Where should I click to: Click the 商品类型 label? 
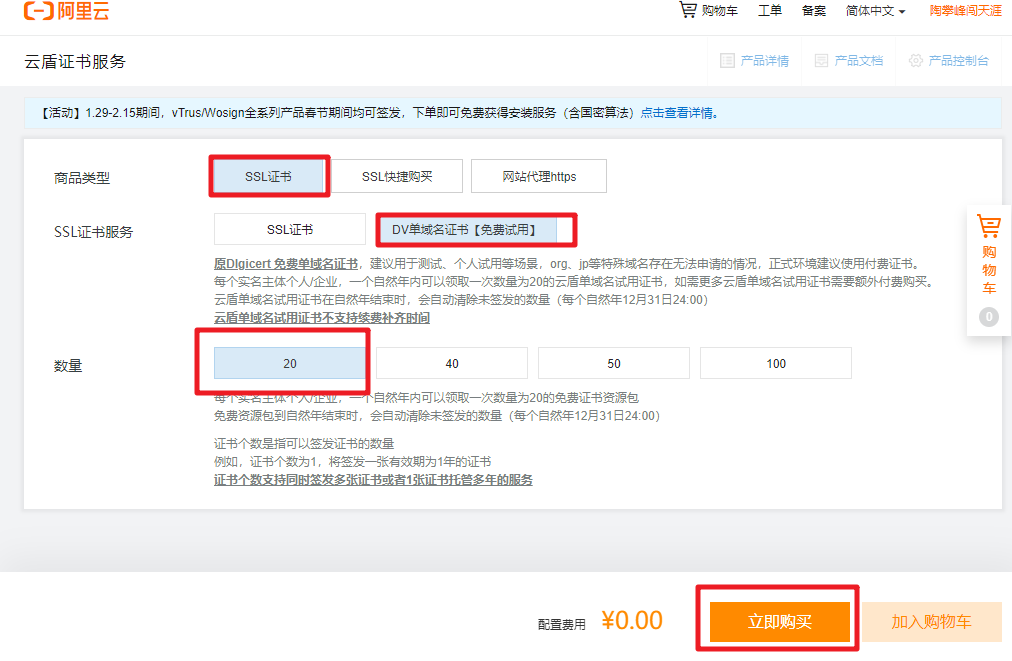pyautogui.click(x=82, y=178)
